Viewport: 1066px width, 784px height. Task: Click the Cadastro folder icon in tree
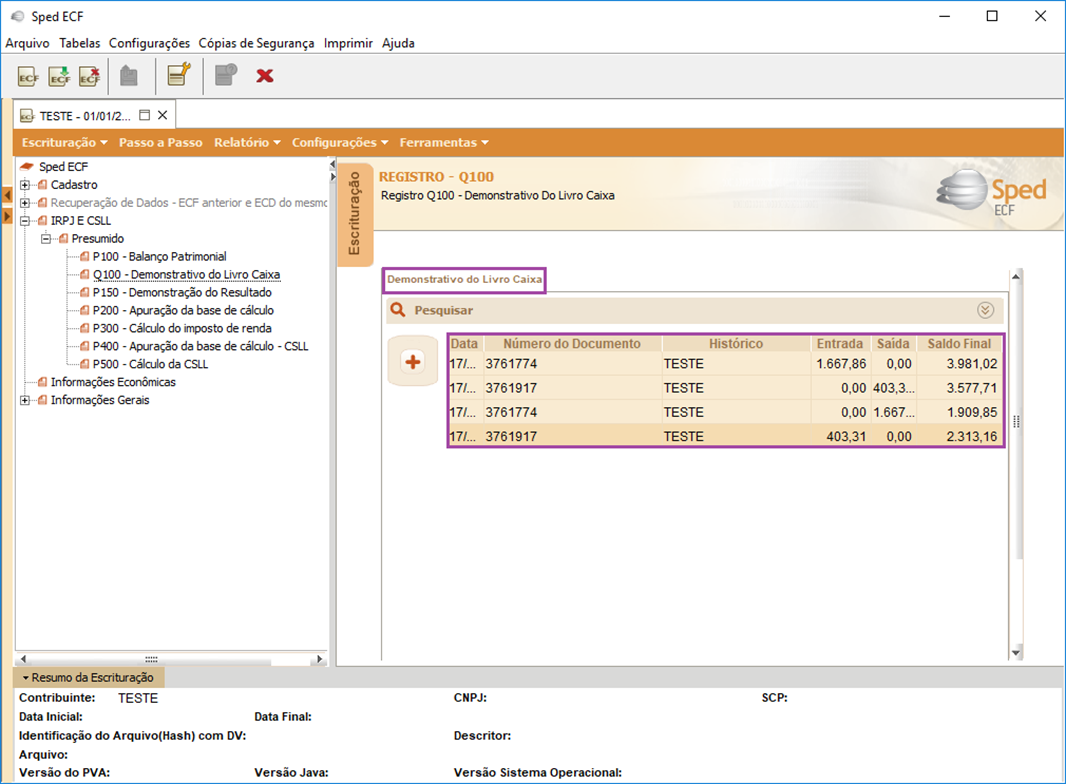43,185
